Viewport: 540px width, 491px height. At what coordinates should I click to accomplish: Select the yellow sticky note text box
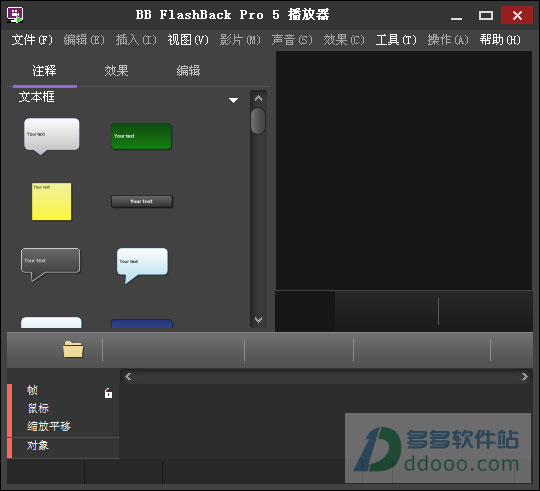click(52, 201)
